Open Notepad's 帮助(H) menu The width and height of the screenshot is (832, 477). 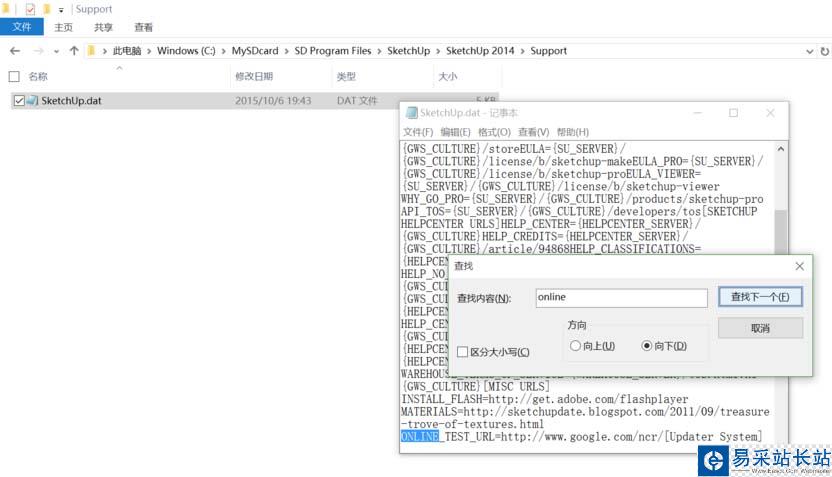coord(573,132)
